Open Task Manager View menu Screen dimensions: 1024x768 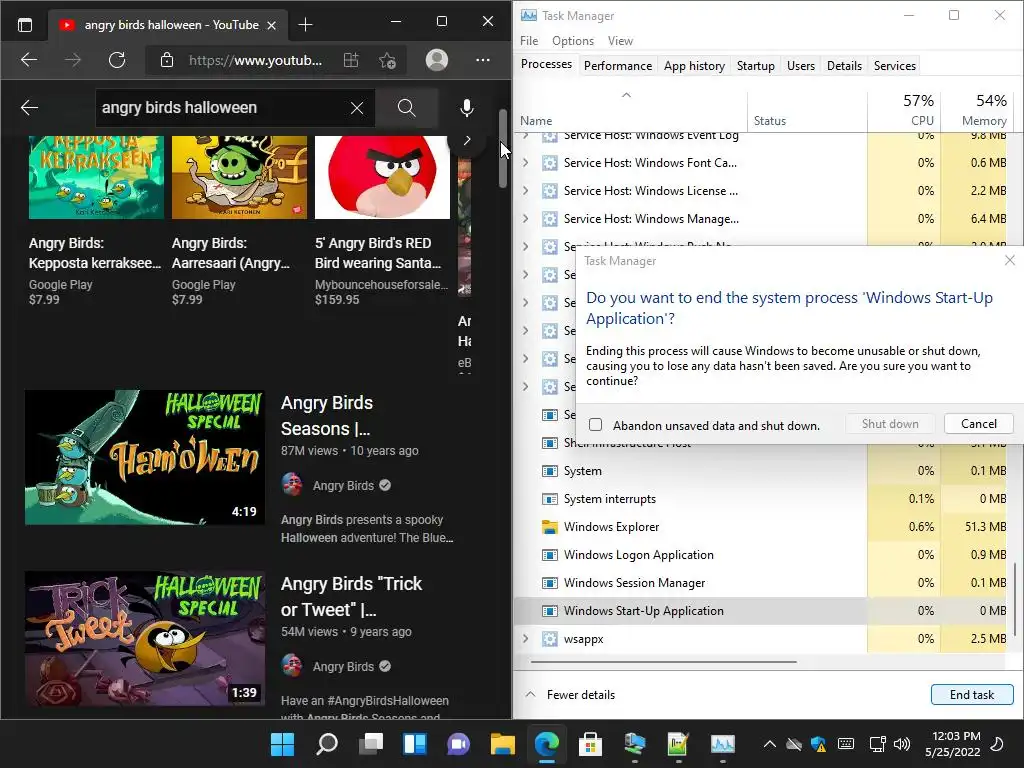[x=620, y=41]
